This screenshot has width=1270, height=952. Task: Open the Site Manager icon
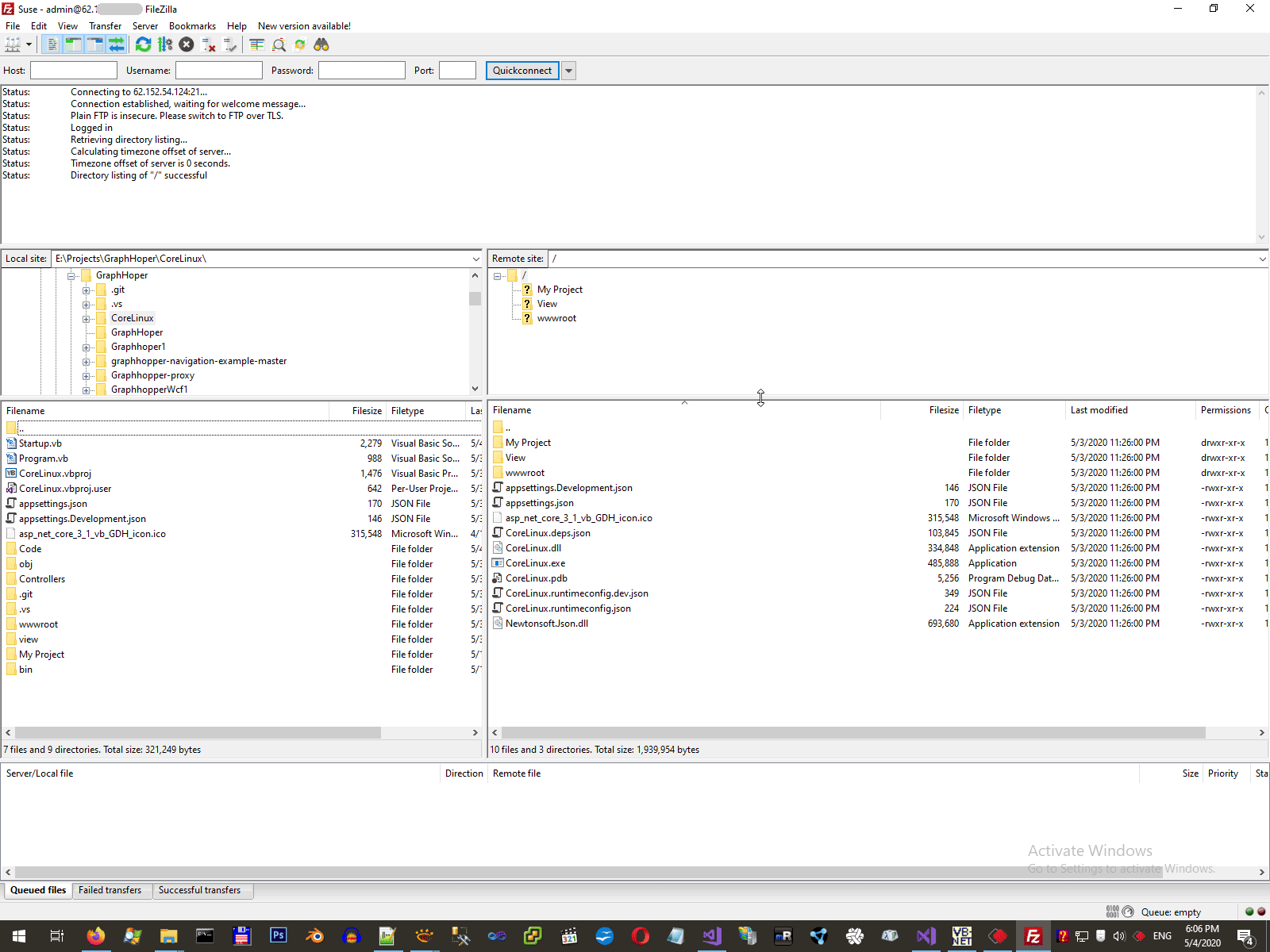13,45
